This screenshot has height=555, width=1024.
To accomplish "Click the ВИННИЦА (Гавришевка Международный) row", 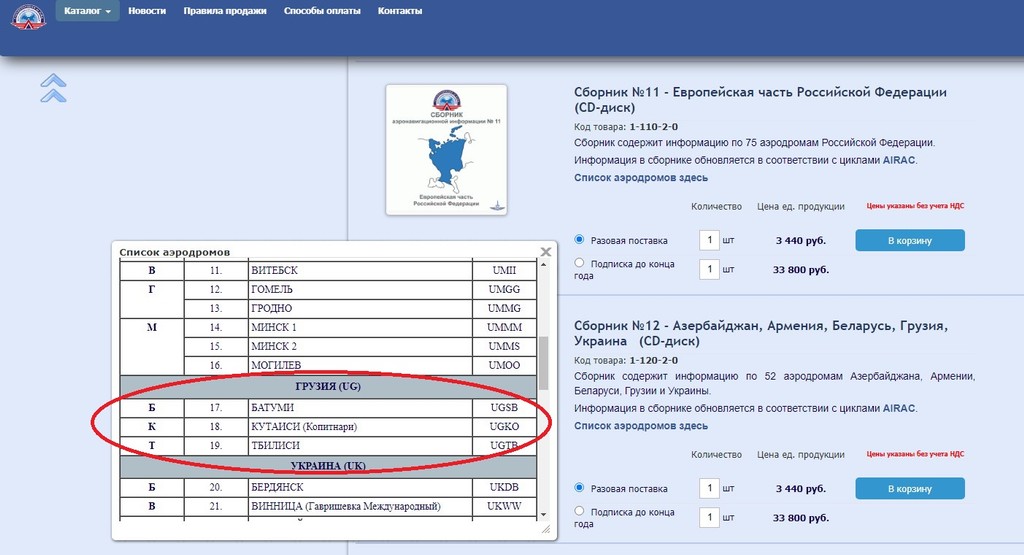I will [x=328, y=506].
